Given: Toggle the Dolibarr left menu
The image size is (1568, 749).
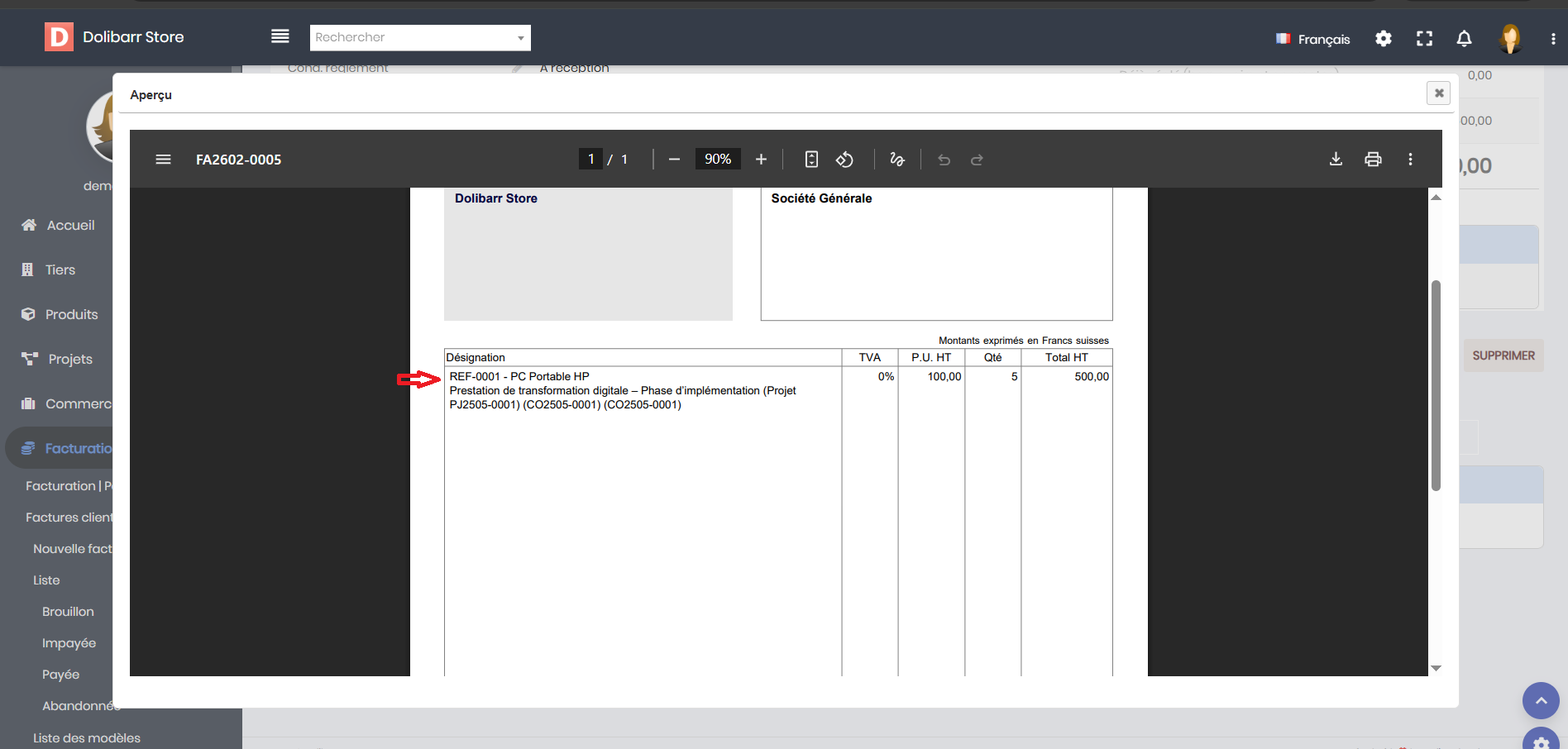Looking at the screenshot, I should tap(280, 36).
